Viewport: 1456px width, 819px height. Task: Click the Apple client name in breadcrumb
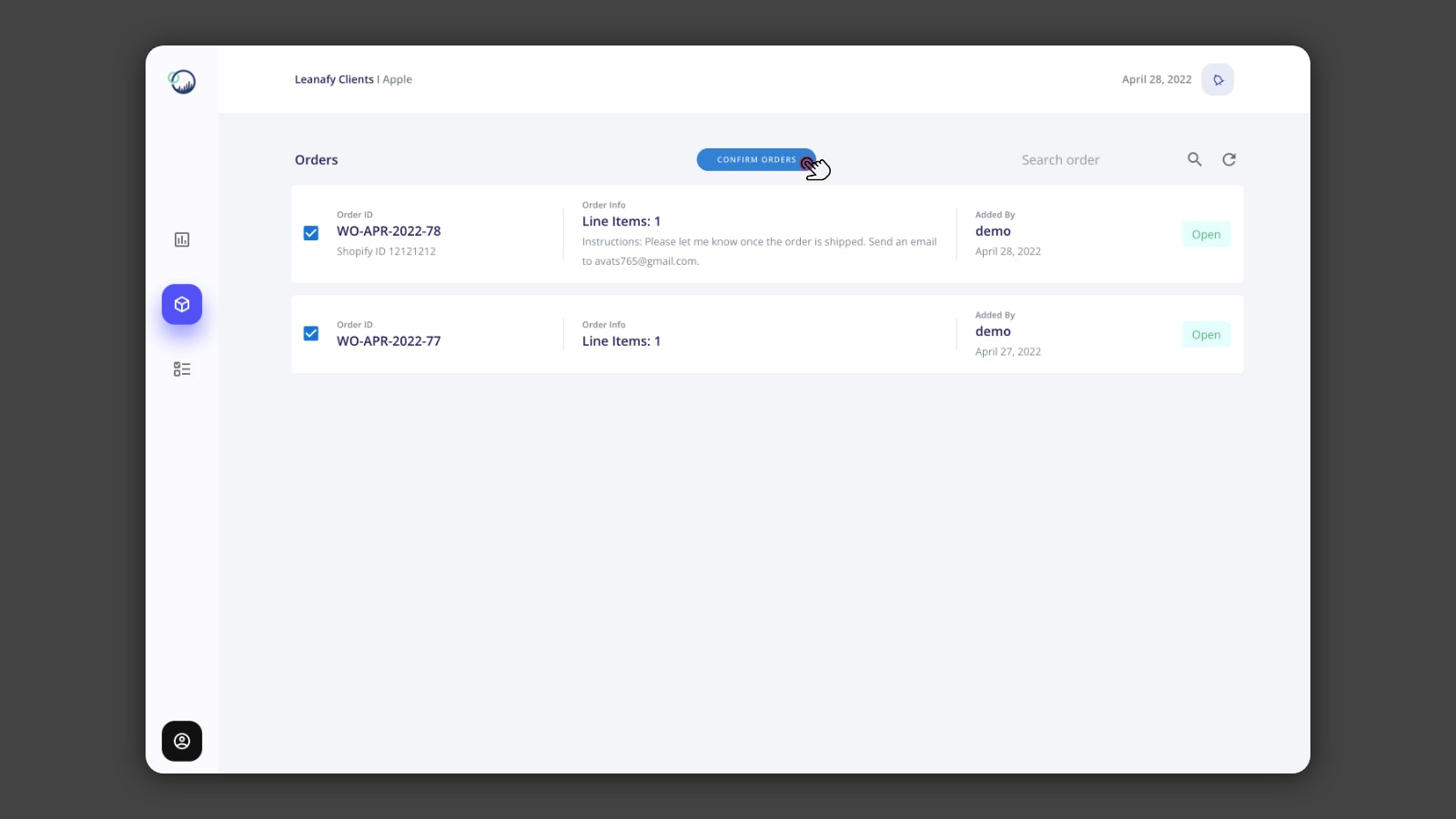[397, 79]
